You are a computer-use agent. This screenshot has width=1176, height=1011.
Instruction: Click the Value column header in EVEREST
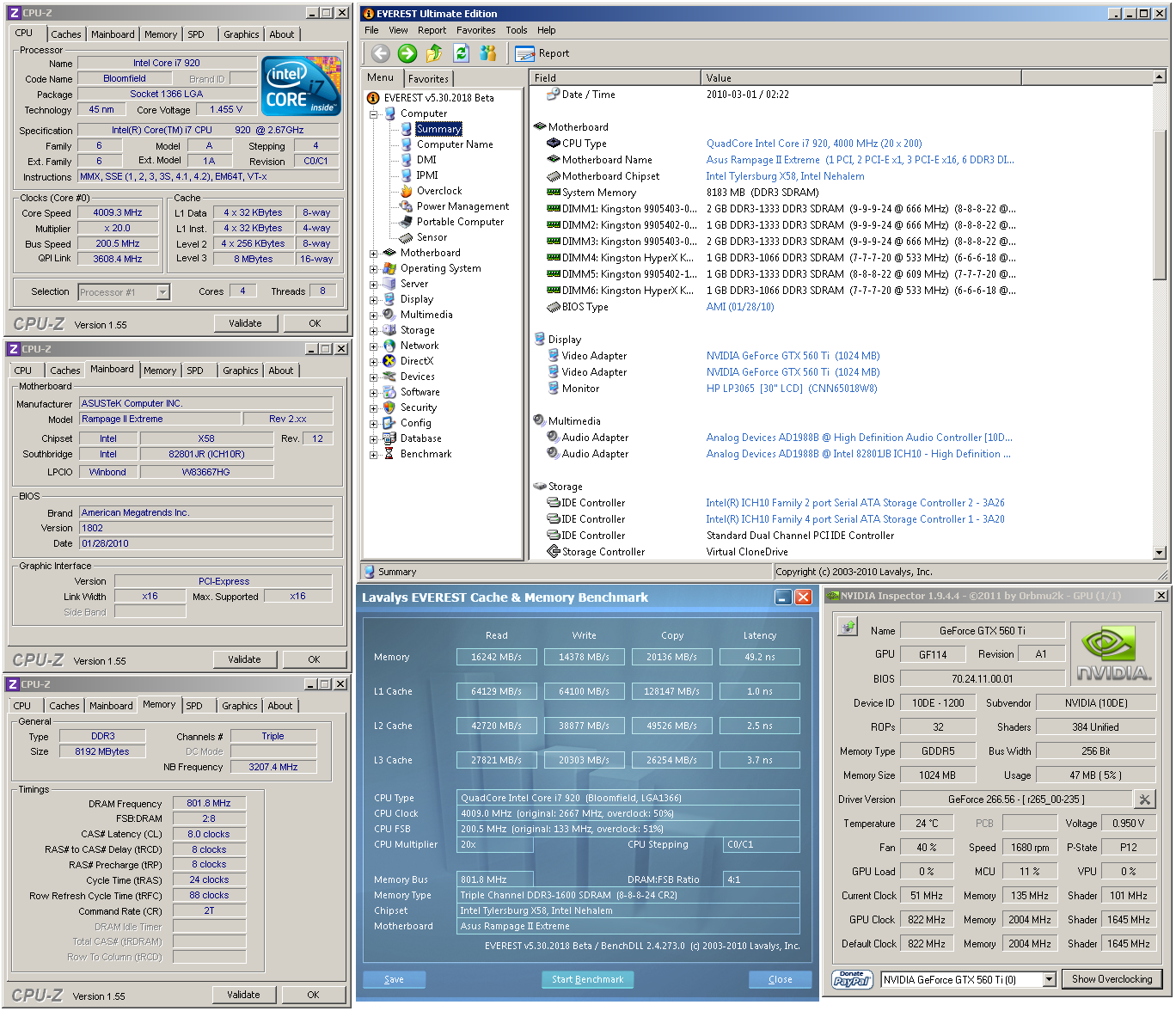(x=861, y=77)
